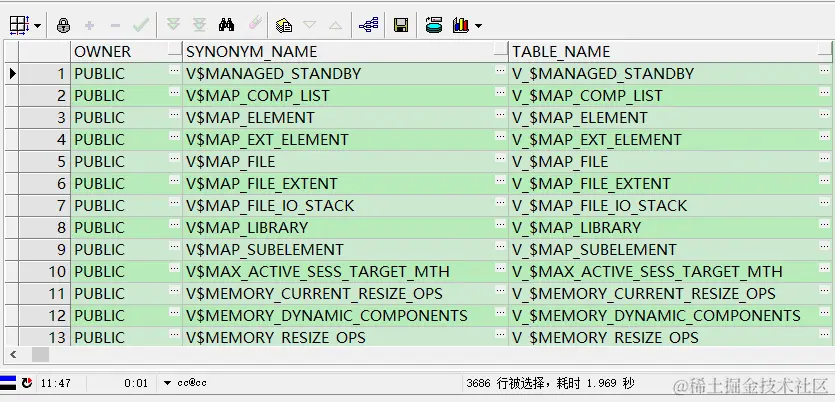Toggle the edit data padlock
This screenshot has width=835, height=402.
63,25
